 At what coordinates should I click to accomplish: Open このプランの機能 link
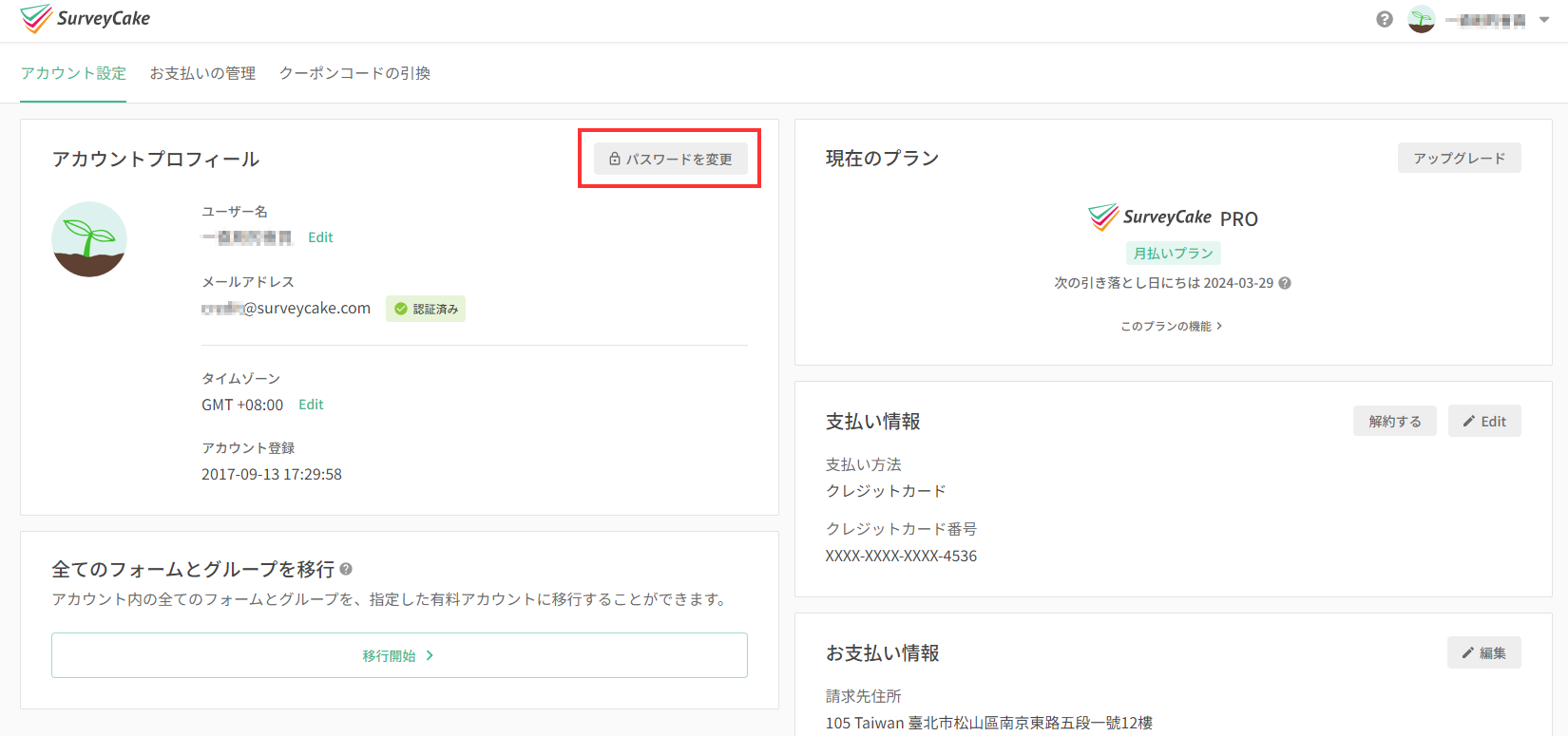pos(1172,326)
